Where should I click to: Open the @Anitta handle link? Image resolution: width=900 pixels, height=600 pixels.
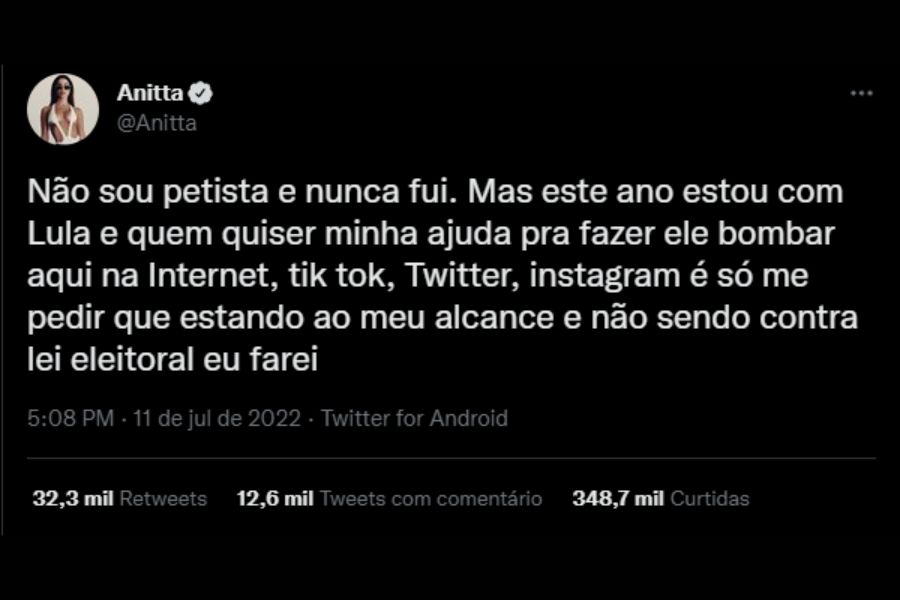tap(157, 123)
